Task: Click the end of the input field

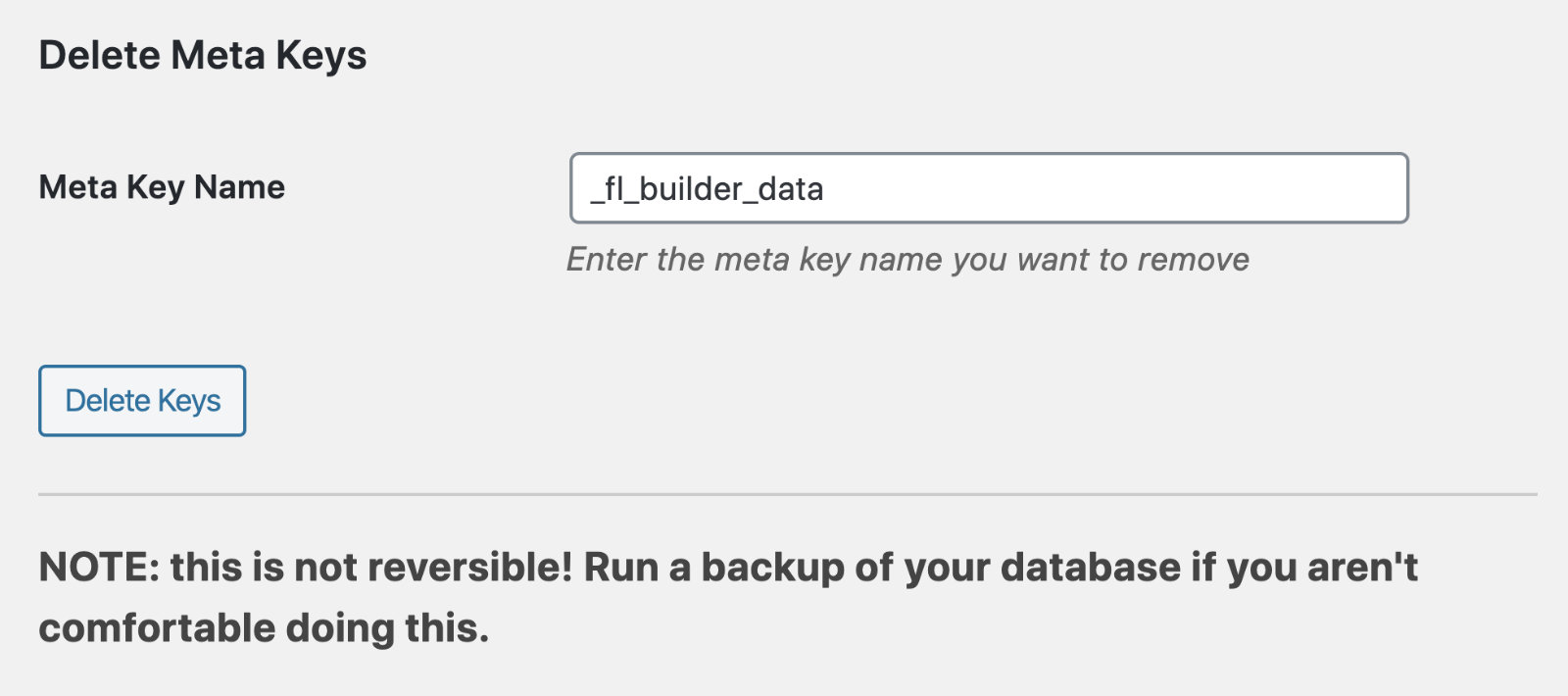Action: click(1372, 187)
